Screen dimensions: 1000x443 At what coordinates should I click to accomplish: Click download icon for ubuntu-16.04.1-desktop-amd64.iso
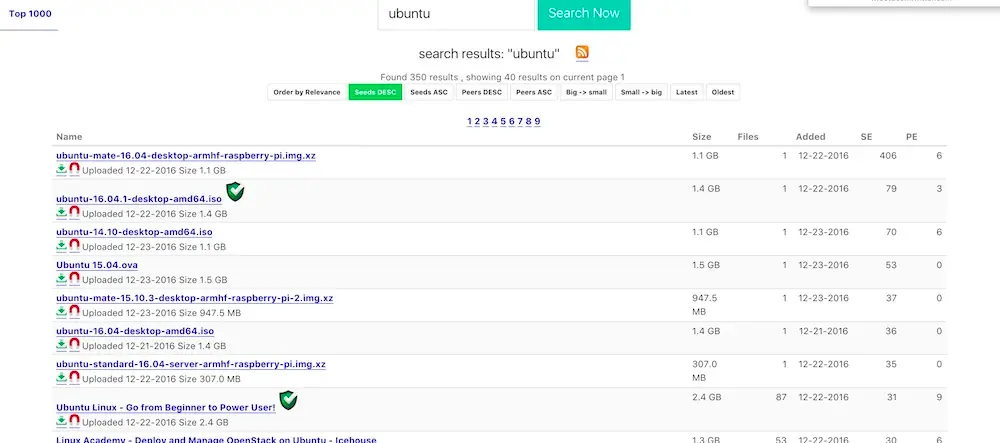coord(61,212)
